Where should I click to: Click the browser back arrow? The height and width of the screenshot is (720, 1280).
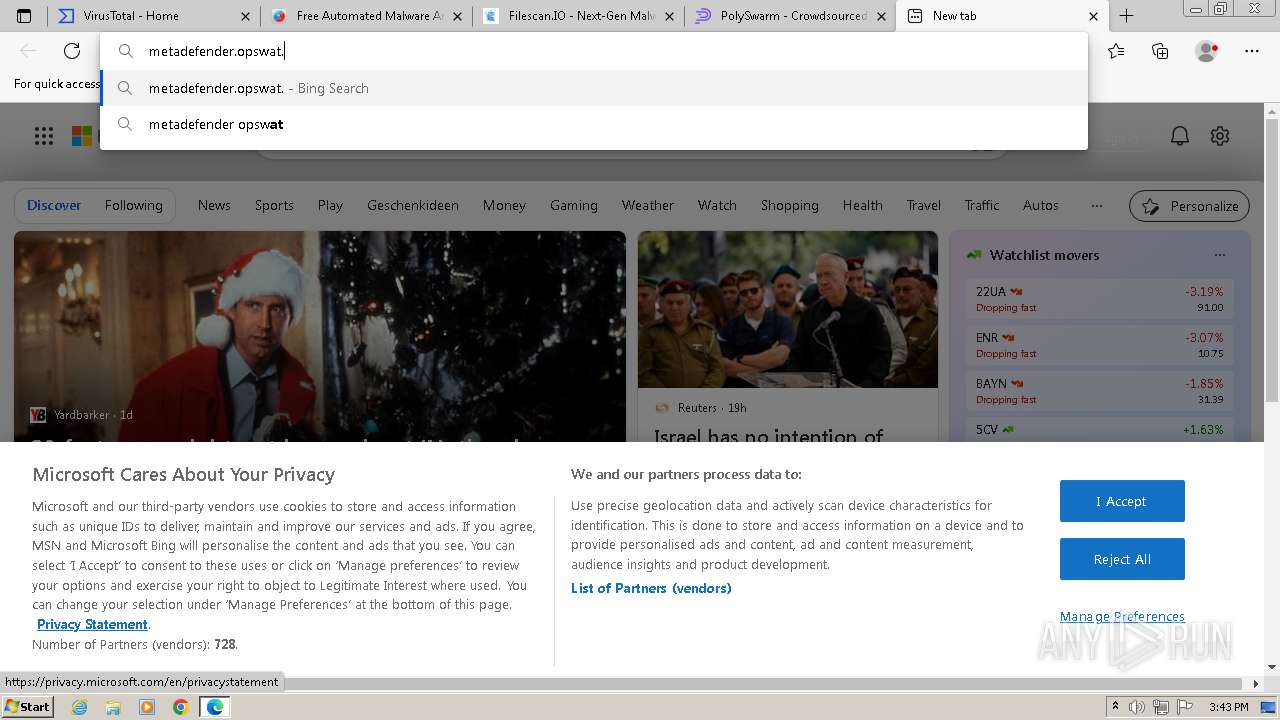click(x=28, y=51)
